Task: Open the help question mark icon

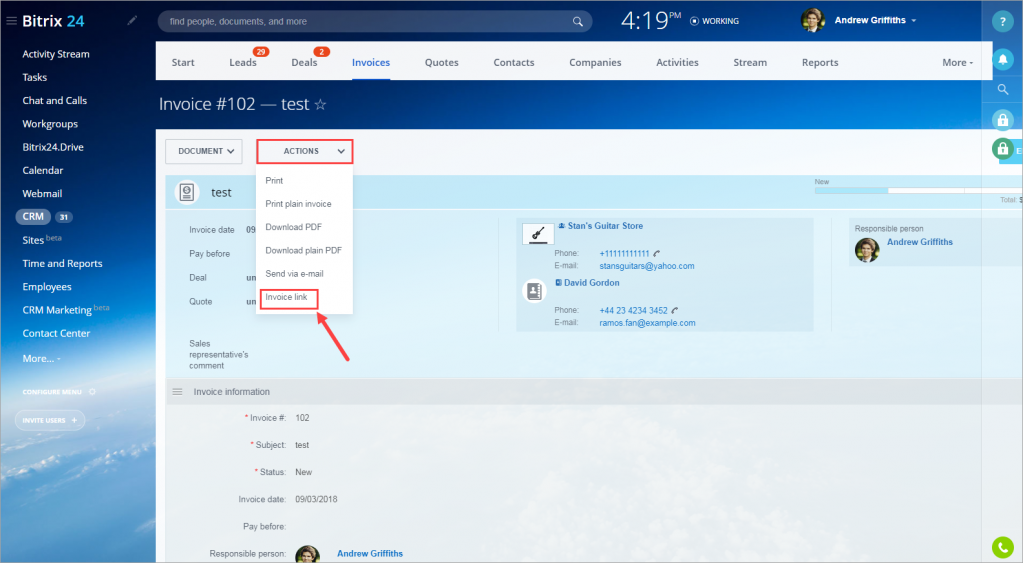Action: (1002, 21)
